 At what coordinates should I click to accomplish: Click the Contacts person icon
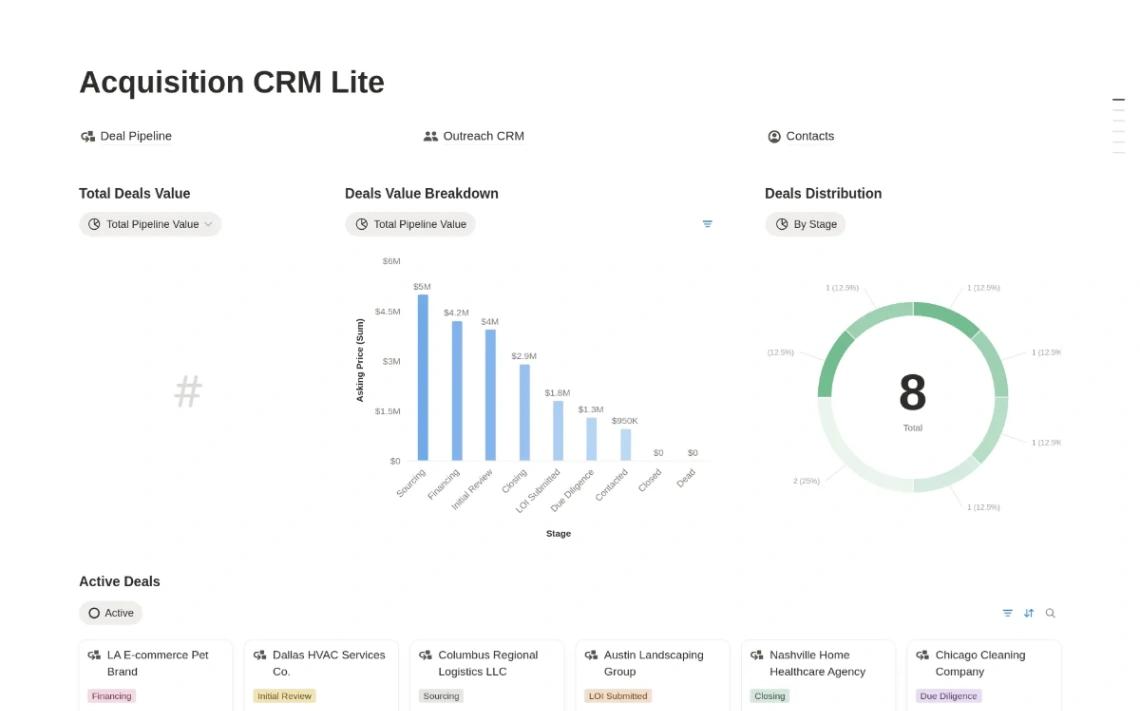(774, 136)
